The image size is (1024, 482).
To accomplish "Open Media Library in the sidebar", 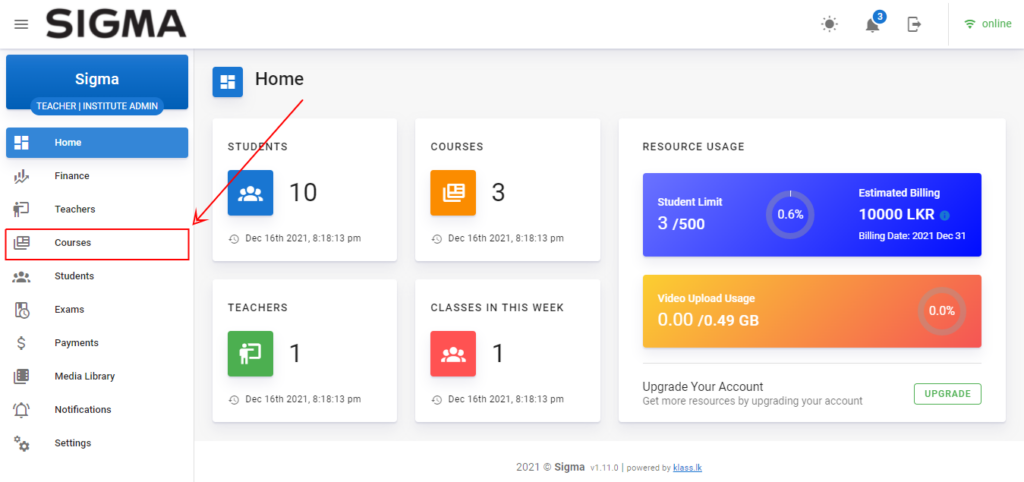I will [97, 376].
